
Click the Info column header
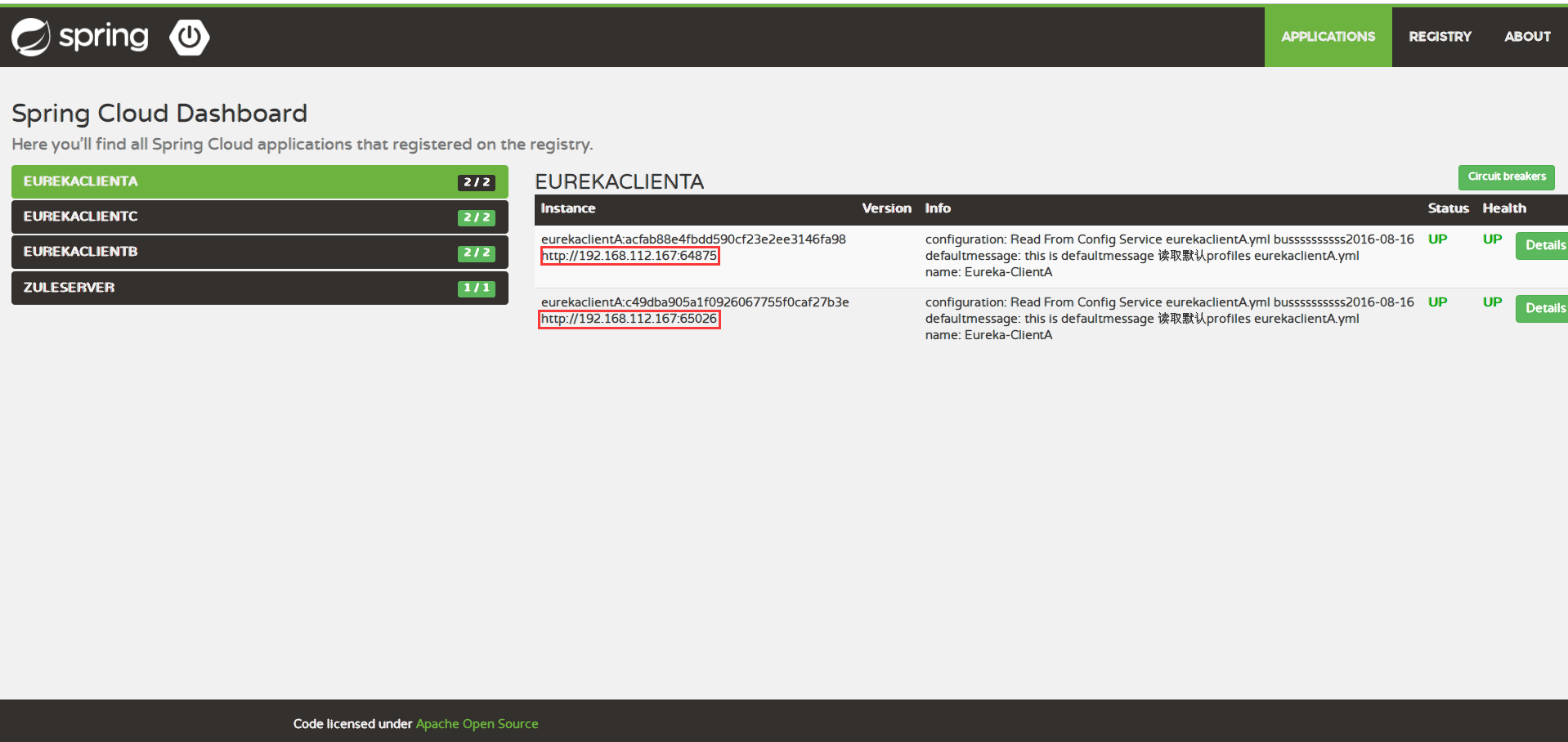(938, 208)
